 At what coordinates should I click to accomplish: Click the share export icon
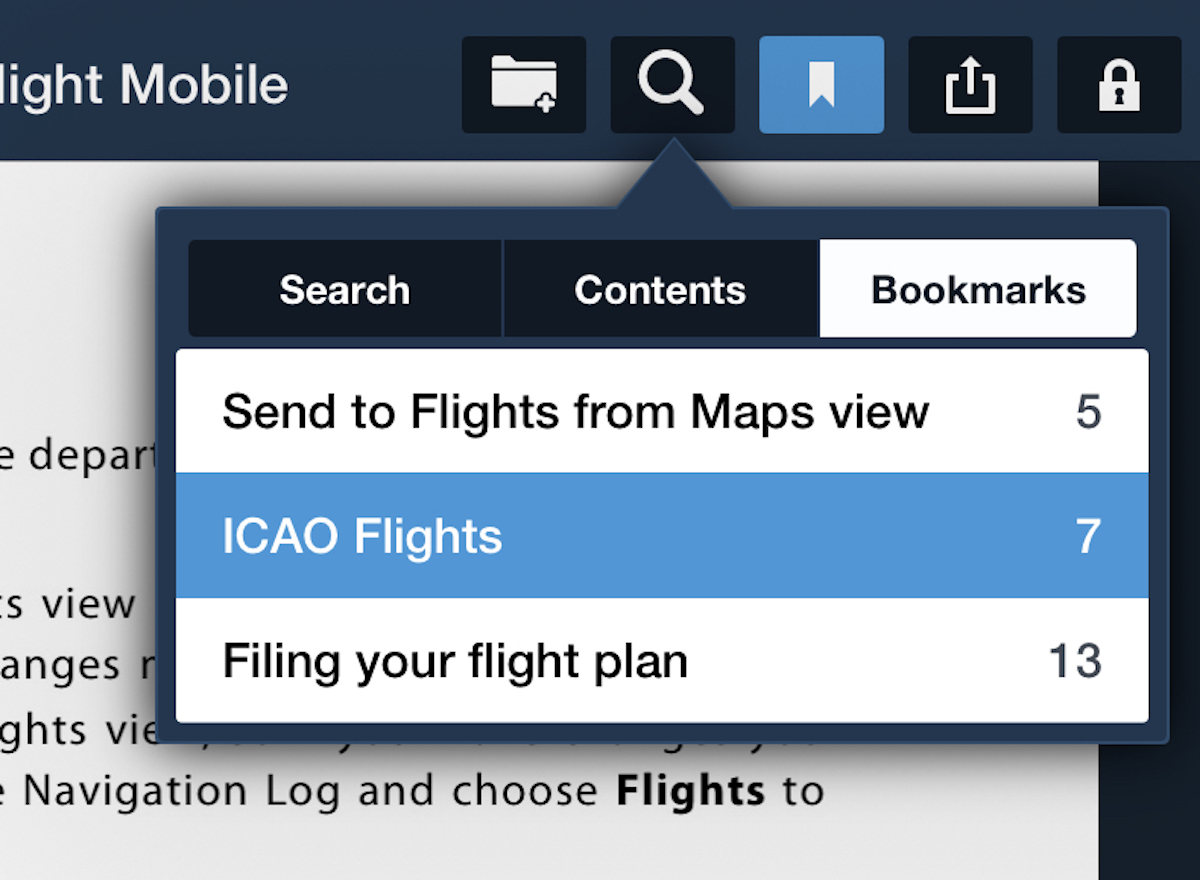970,85
